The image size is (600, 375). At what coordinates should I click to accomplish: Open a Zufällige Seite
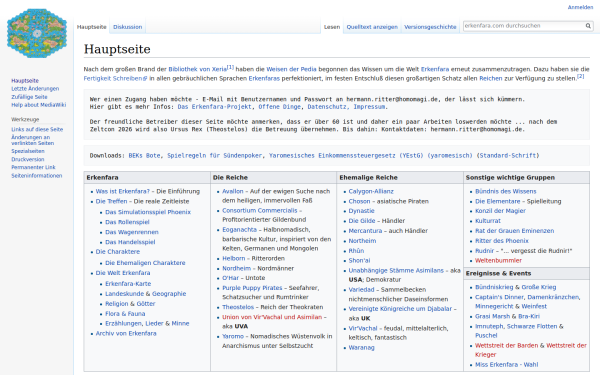pyautogui.click(x=29, y=97)
